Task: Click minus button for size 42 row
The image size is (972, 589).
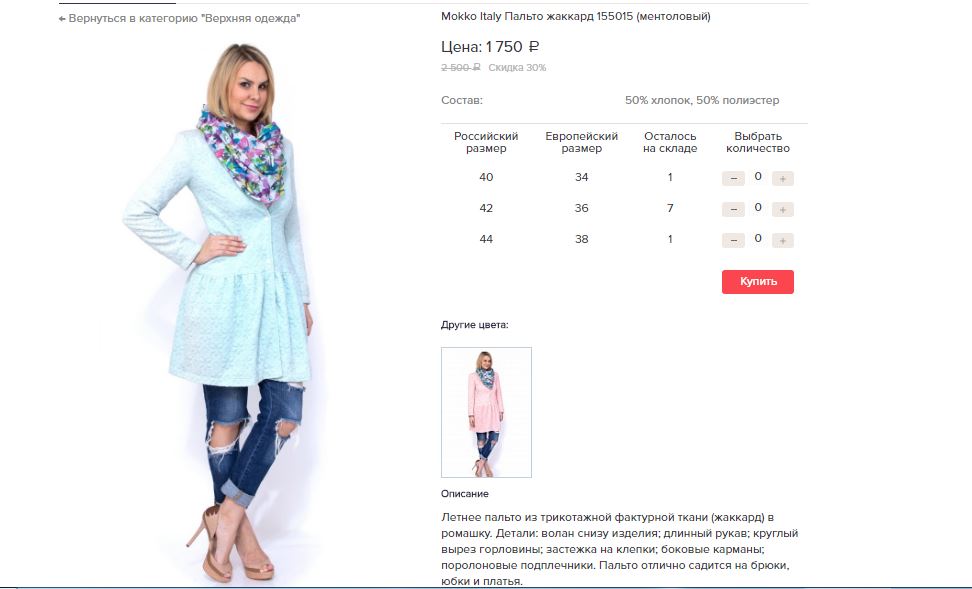Action: [x=733, y=210]
